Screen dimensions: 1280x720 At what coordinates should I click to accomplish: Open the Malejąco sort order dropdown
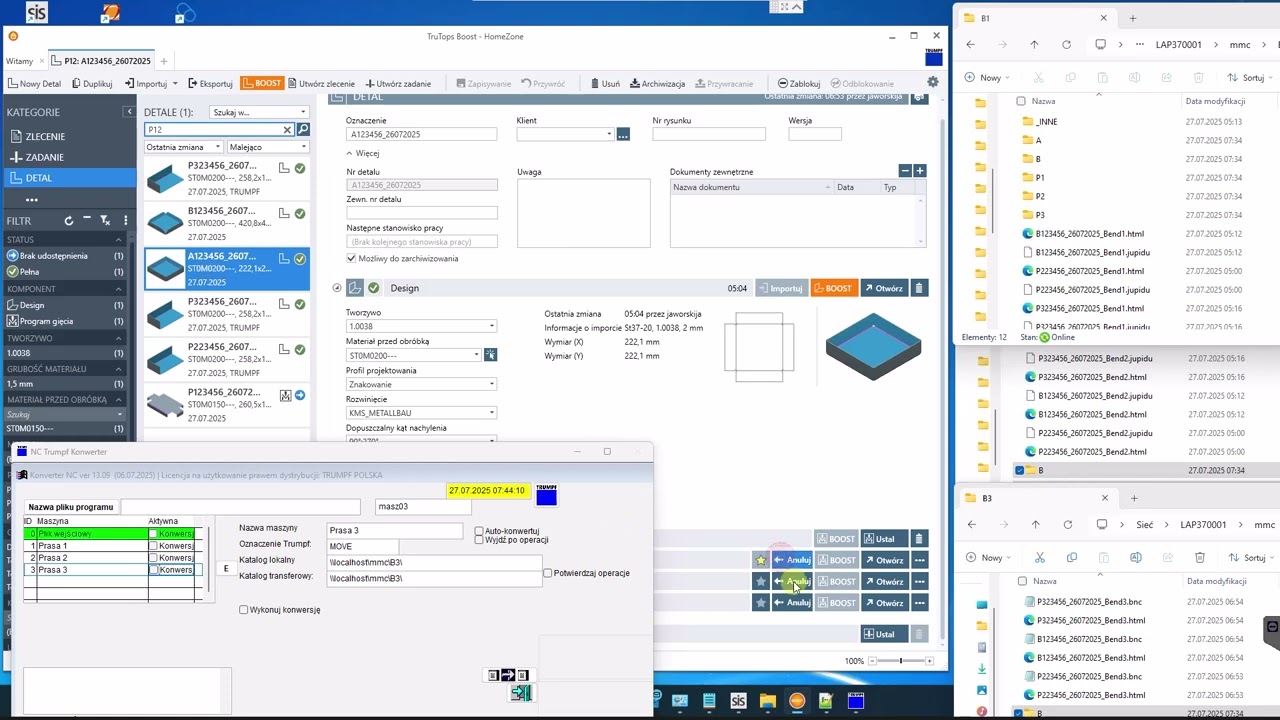(268, 147)
